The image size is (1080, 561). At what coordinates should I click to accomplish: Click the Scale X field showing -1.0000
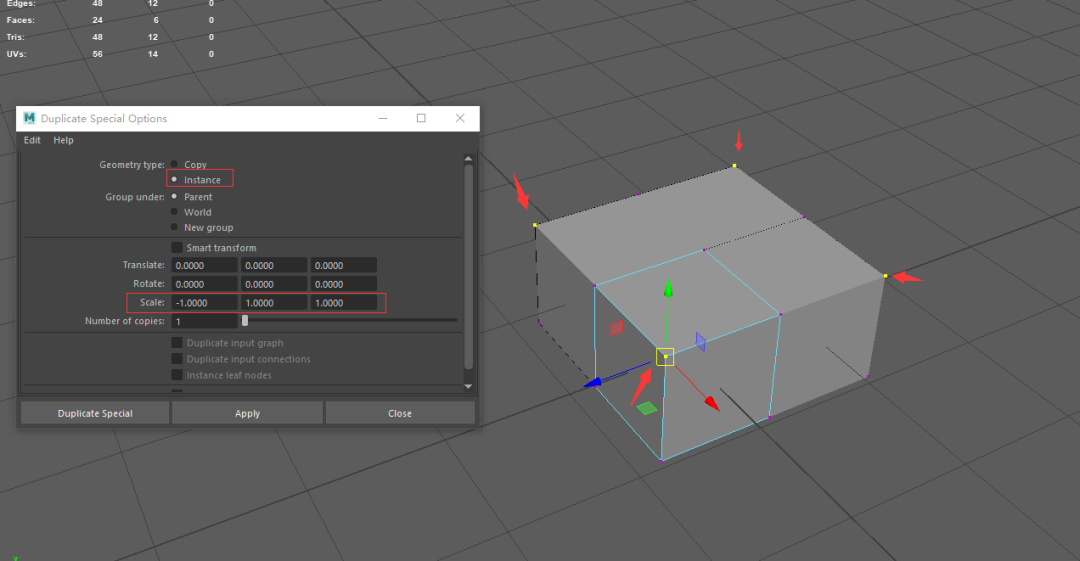pos(205,303)
